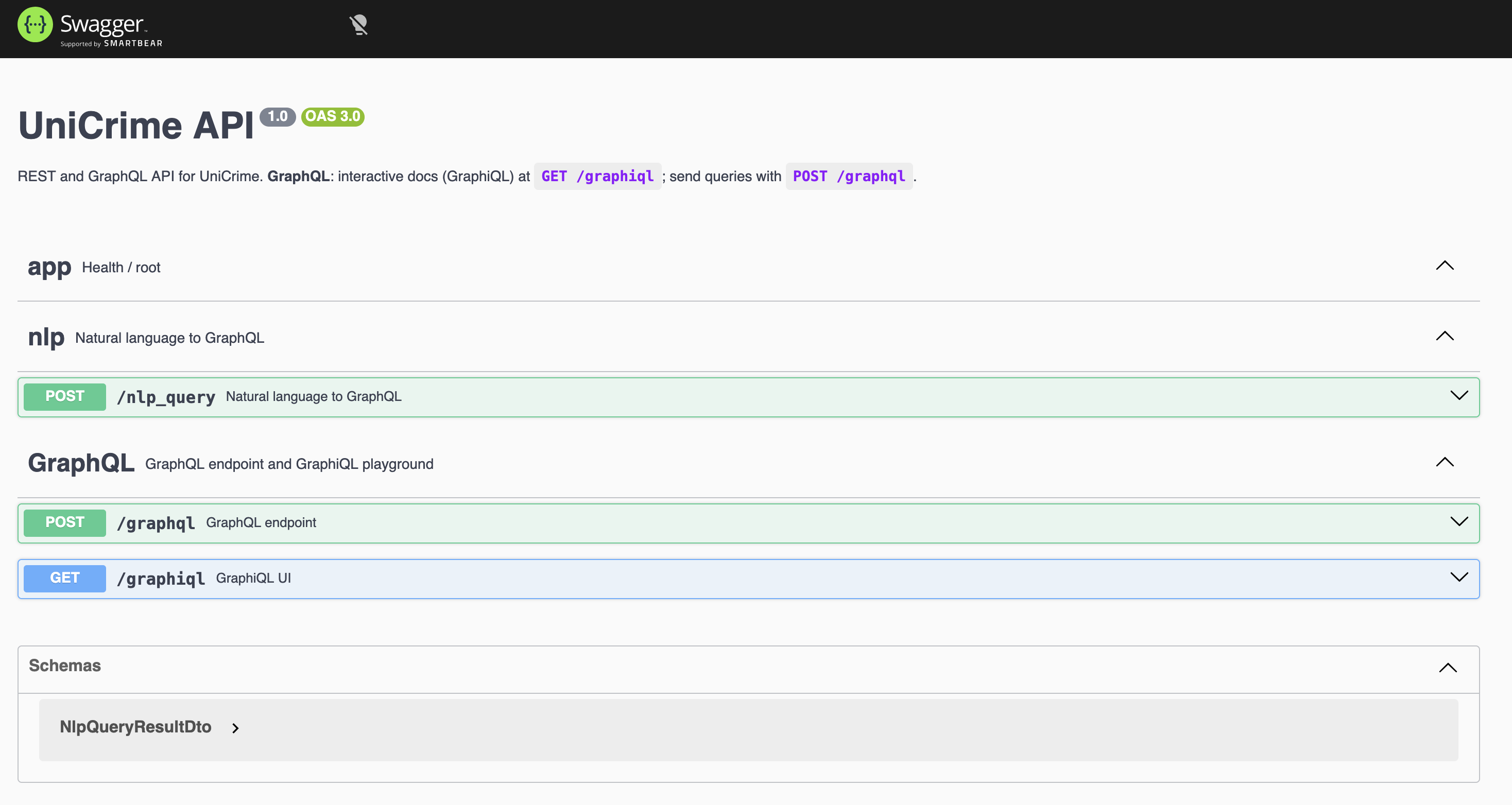This screenshot has width=1512, height=805.
Task: Click the Schemas section title
Action: tap(64, 666)
